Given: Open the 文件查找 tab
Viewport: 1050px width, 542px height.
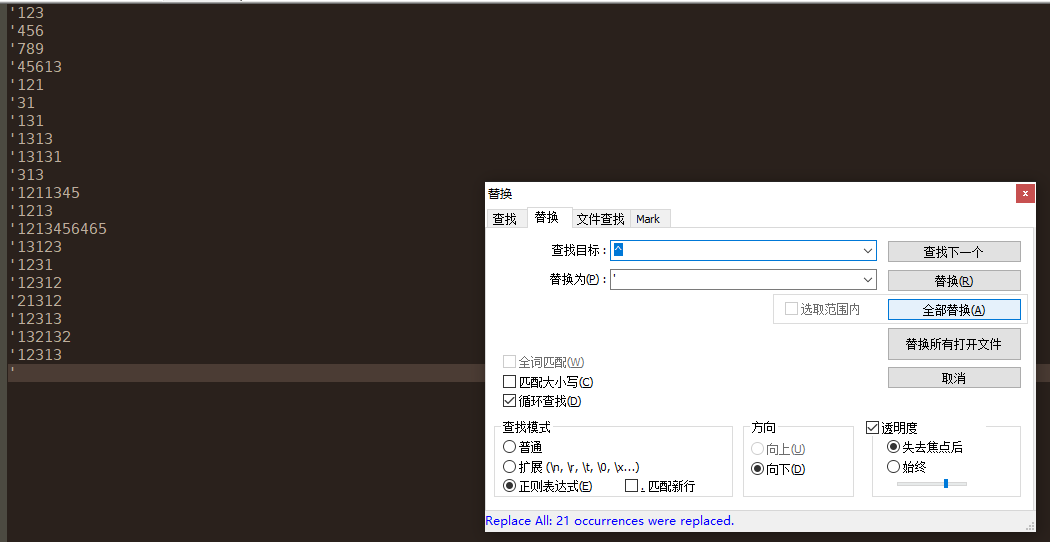Looking at the screenshot, I should coord(601,219).
